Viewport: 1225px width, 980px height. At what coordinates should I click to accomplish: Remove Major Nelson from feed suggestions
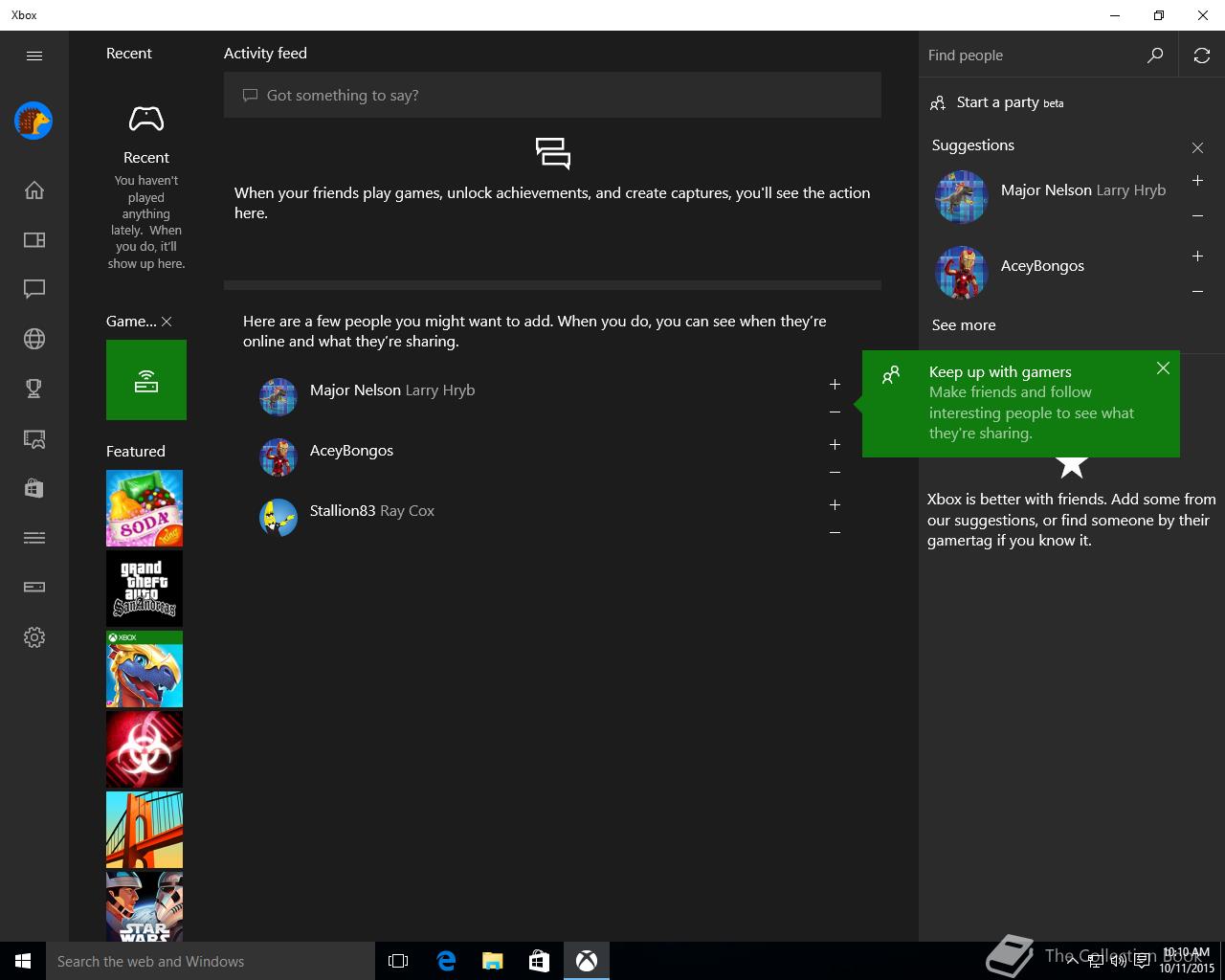pos(835,412)
